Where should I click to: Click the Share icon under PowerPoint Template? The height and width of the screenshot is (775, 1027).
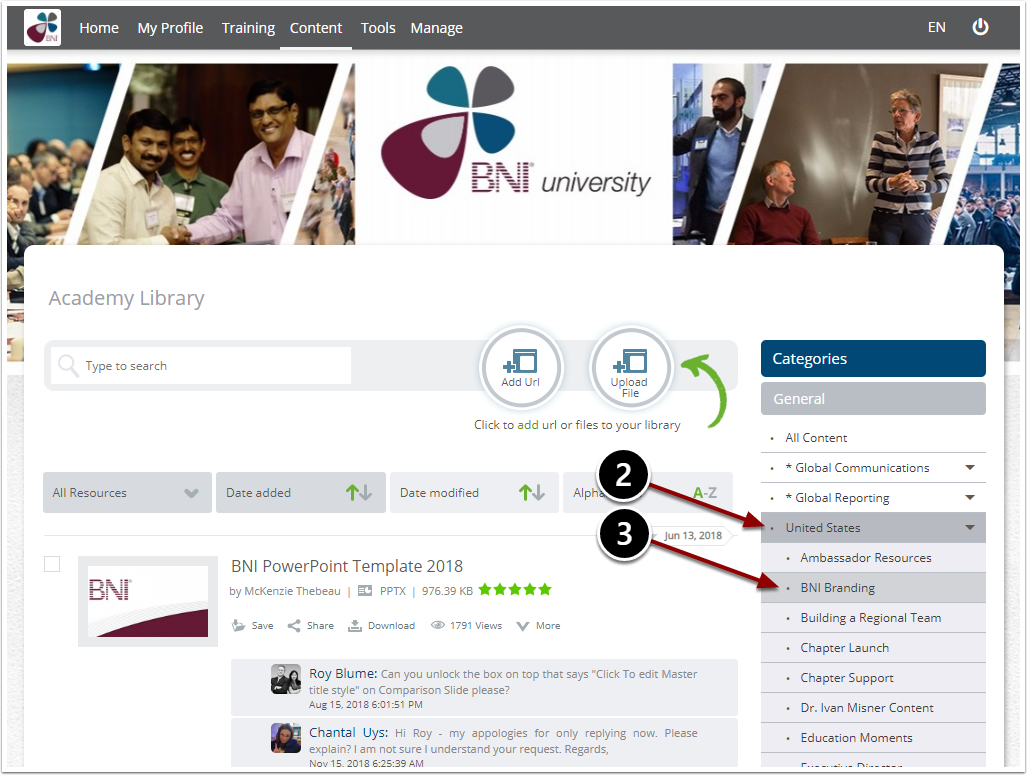(294, 626)
